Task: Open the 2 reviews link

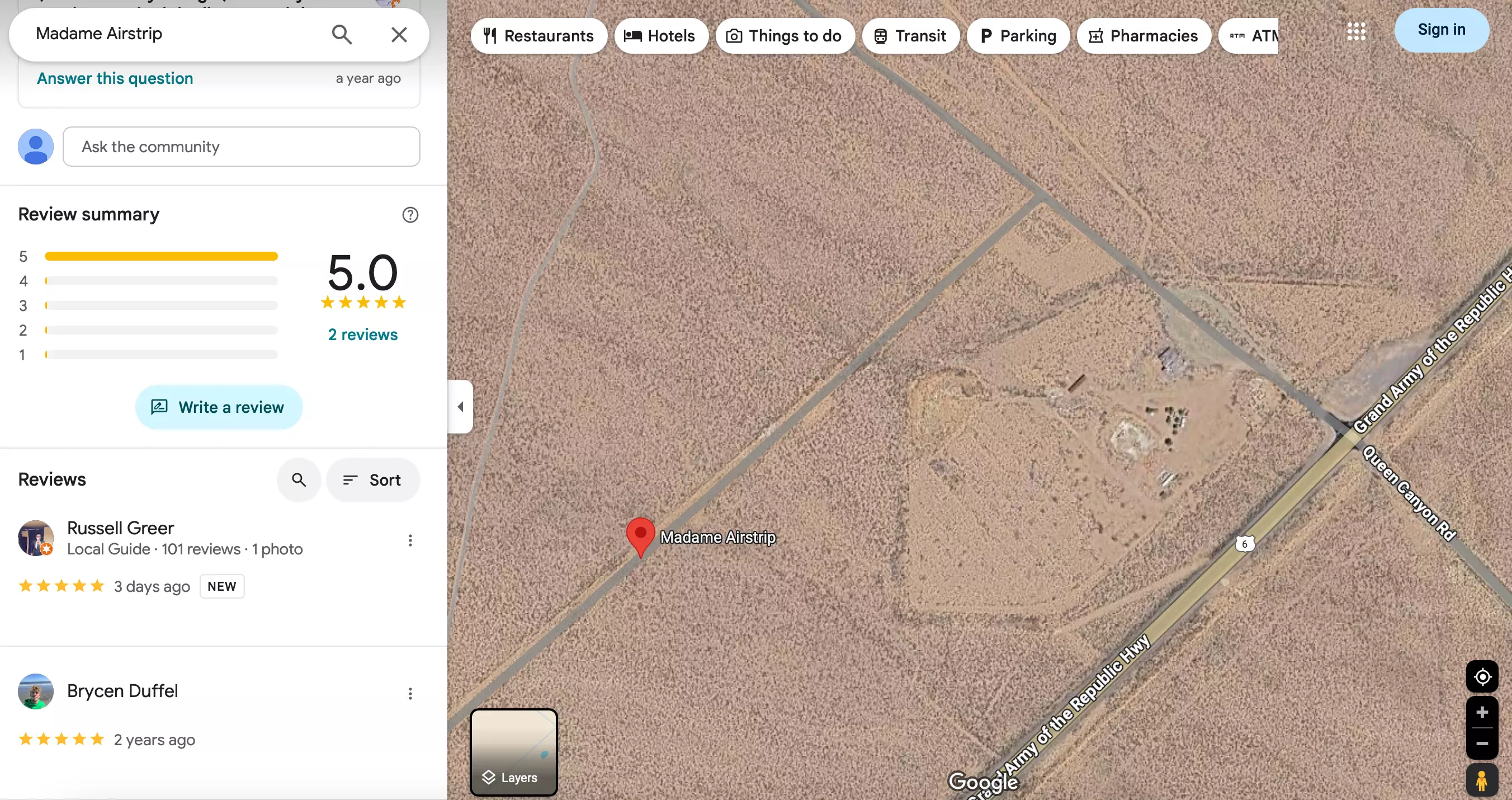Action: 363,334
